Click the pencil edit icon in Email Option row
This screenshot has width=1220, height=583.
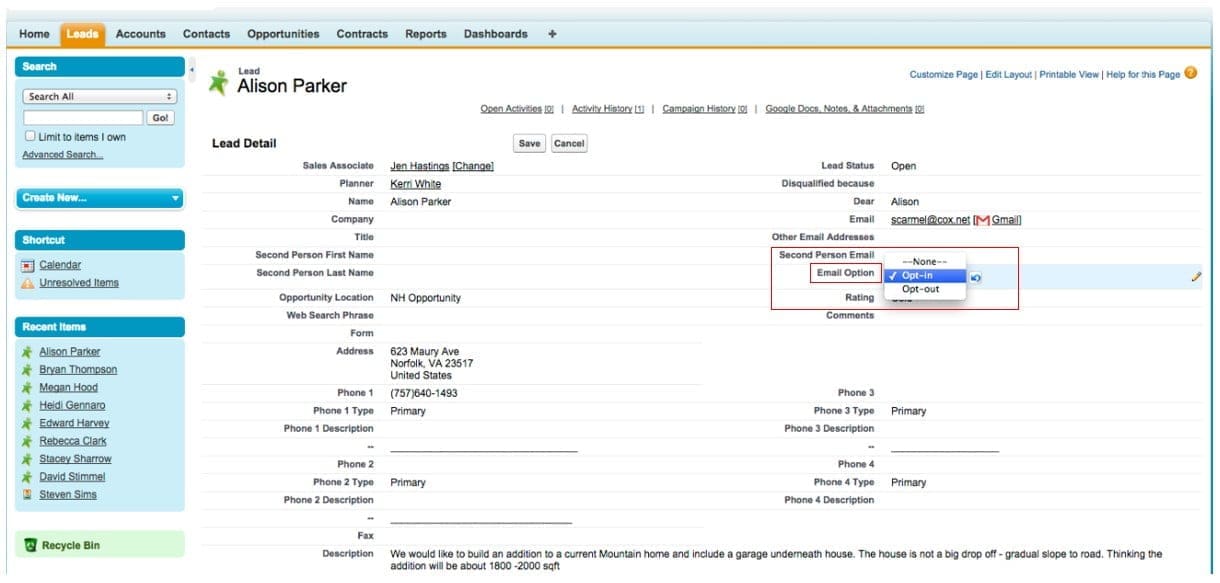click(1196, 277)
